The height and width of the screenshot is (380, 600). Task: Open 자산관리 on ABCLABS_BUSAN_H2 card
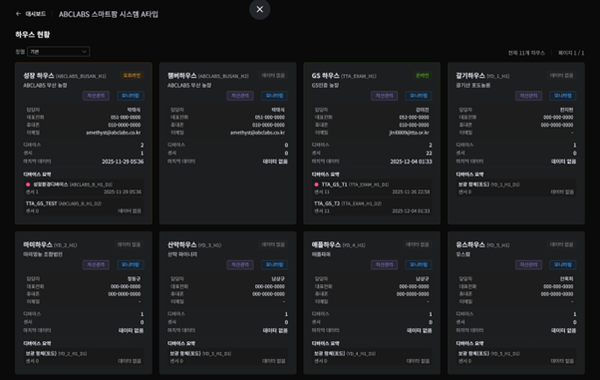click(240, 96)
